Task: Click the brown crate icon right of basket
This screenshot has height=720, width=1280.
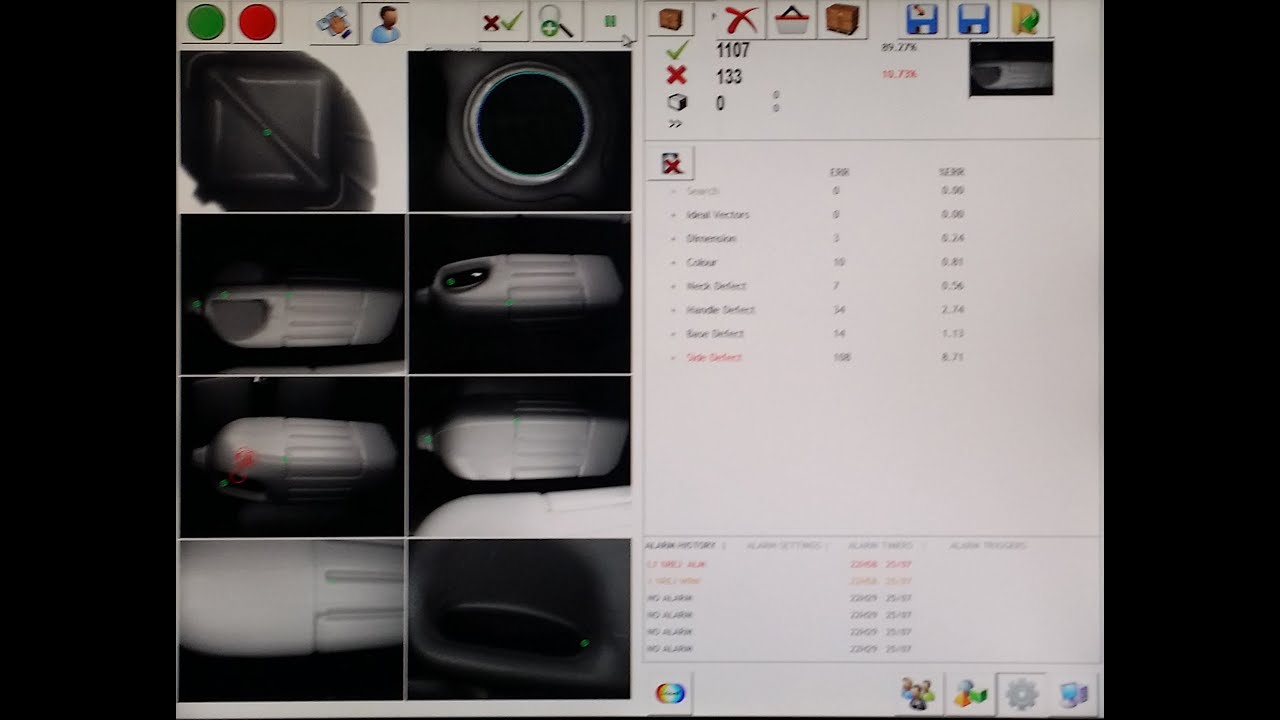Action: [843, 19]
